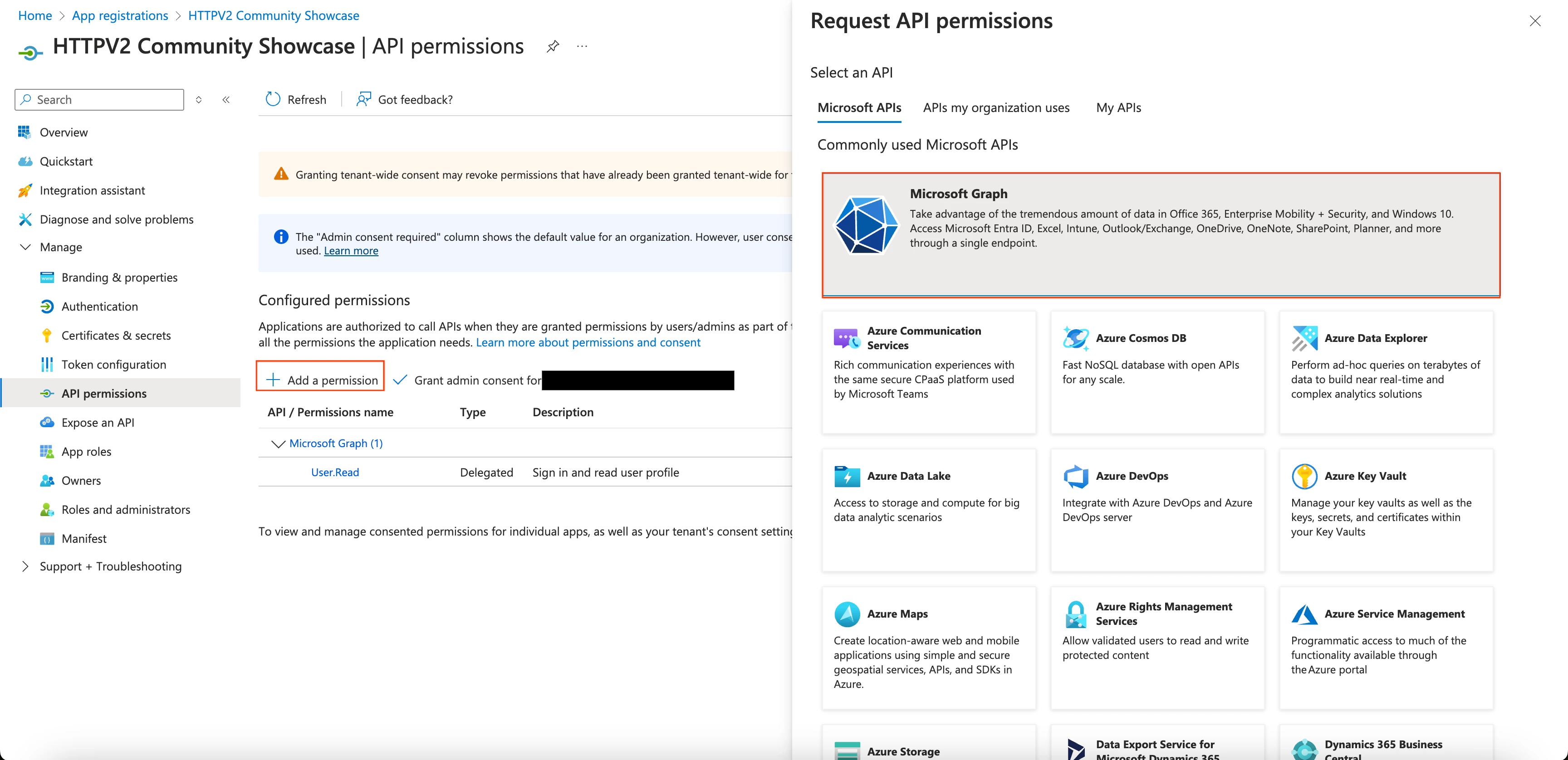1568x760 pixels.
Task: Click the Microsoft Graph polyhedron logo
Action: pyautogui.click(x=866, y=224)
